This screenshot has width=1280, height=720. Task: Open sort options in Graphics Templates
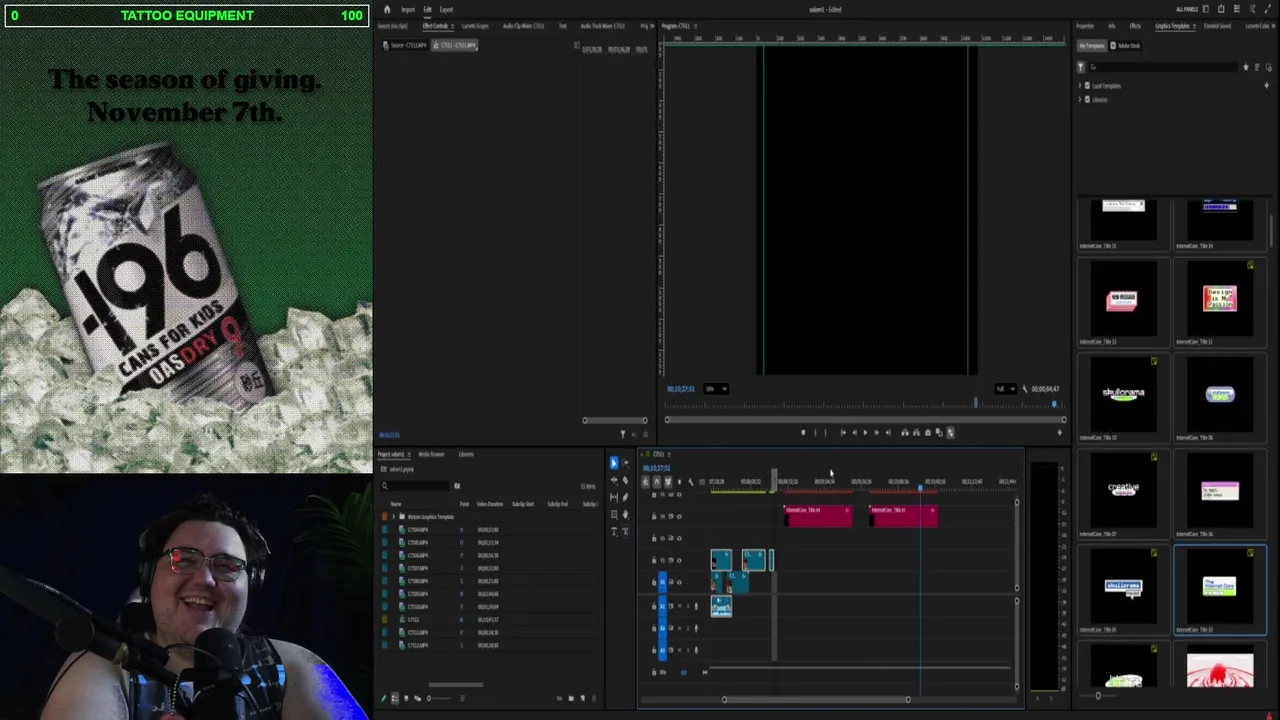(1257, 67)
